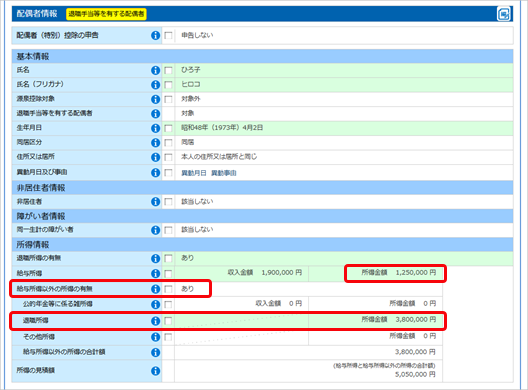Viewport: 528px width, 390px height.
Task: Click the name value ひろ子
Action: (191, 70)
